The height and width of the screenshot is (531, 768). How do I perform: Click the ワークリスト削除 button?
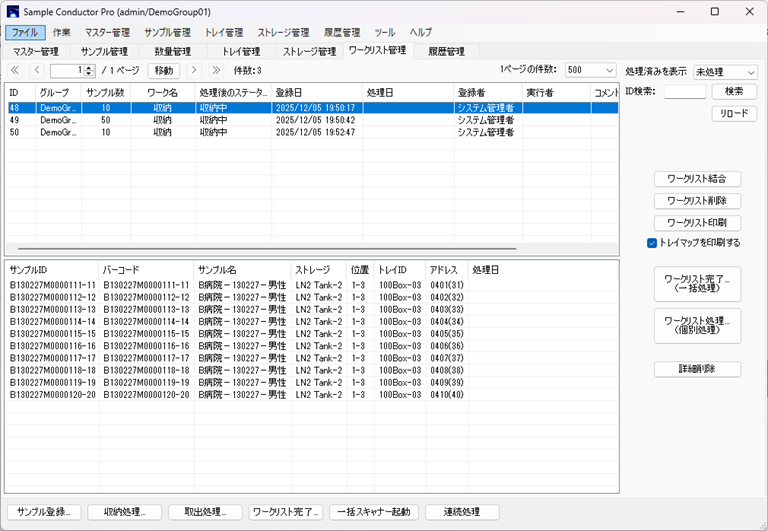tap(697, 201)
